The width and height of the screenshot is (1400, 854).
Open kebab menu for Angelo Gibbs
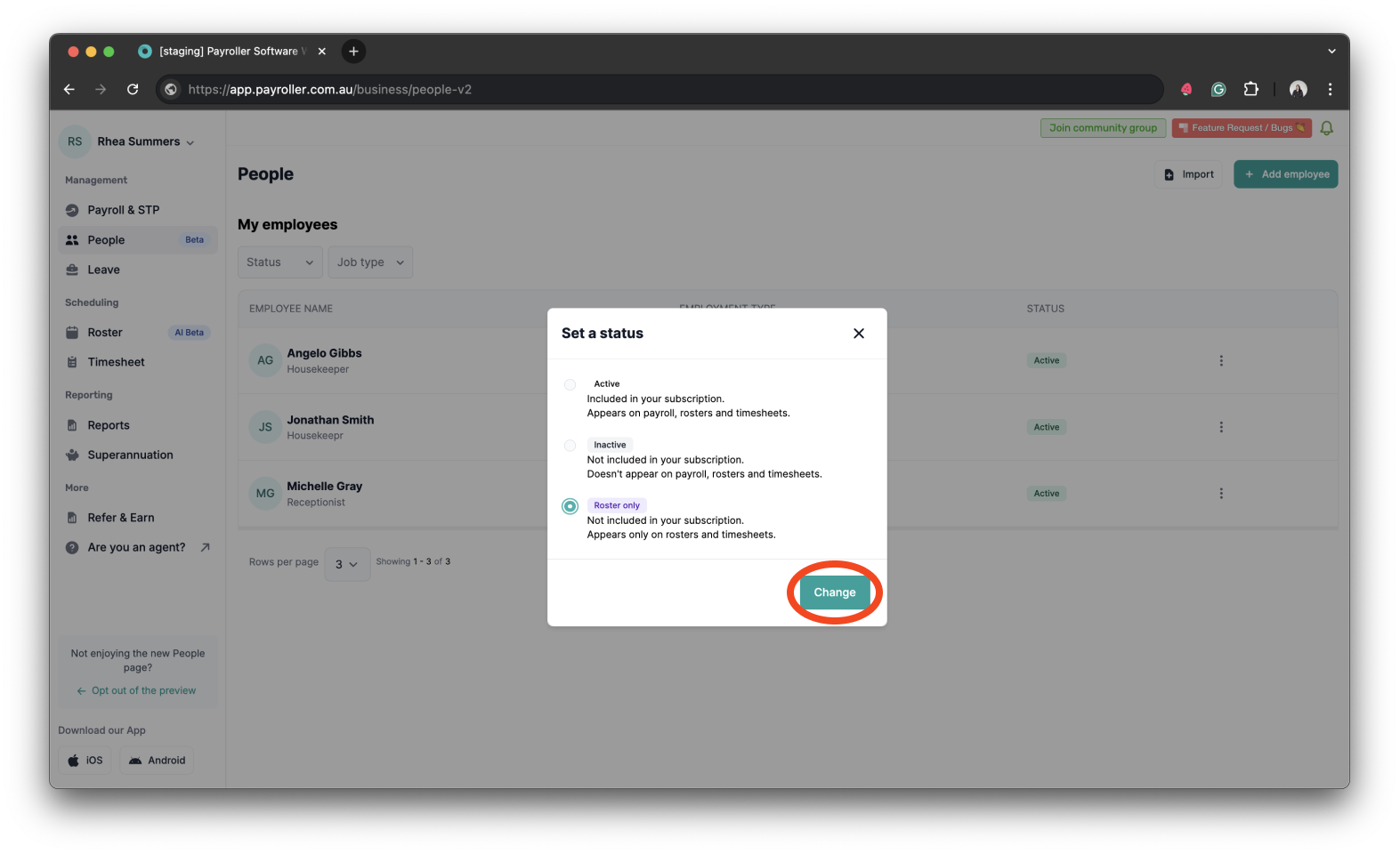[1220, 360]
